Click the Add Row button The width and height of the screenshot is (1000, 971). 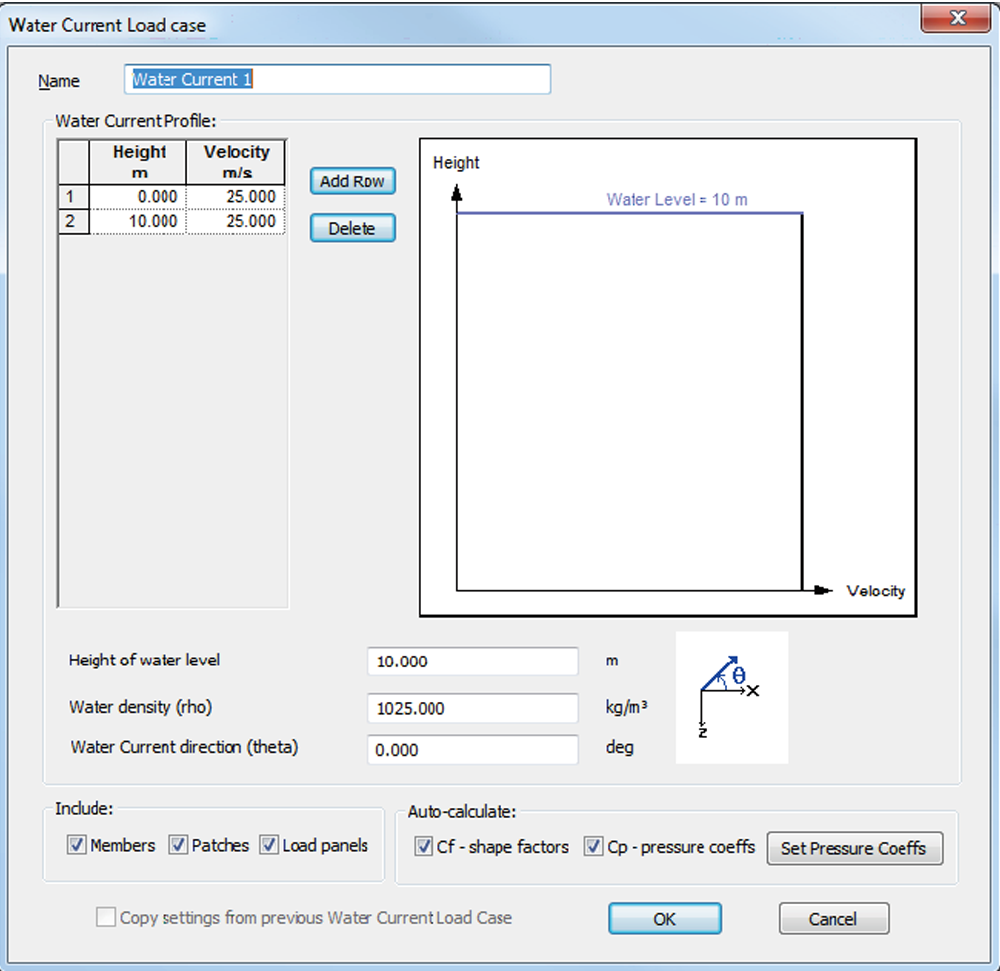[x=353, y=181]
